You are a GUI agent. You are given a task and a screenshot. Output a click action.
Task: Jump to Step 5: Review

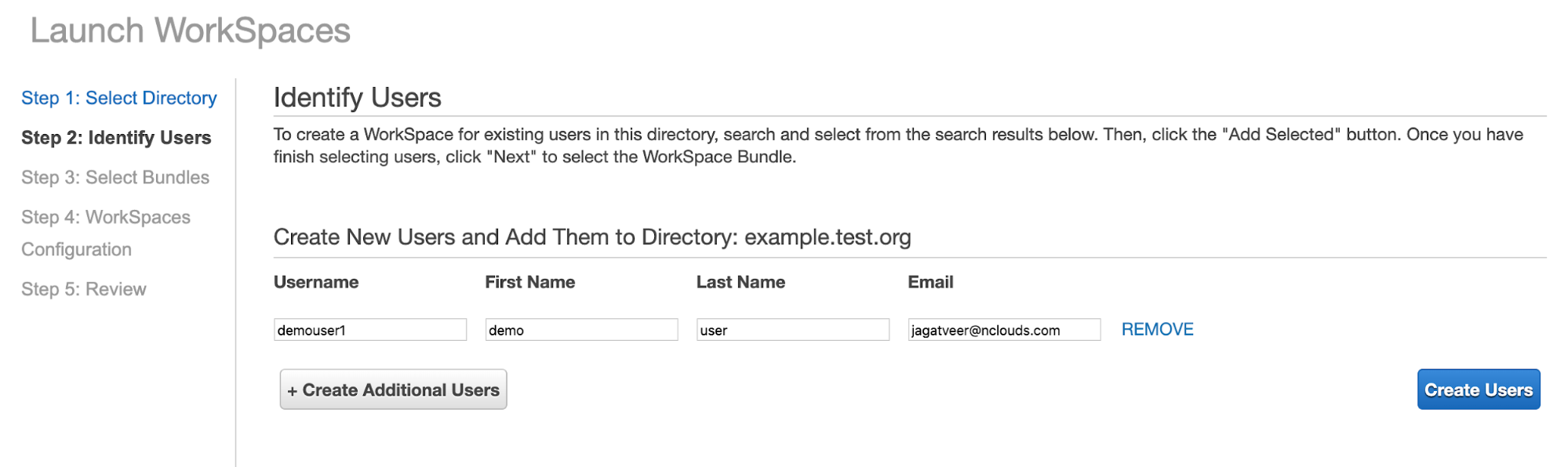(84, 289)
